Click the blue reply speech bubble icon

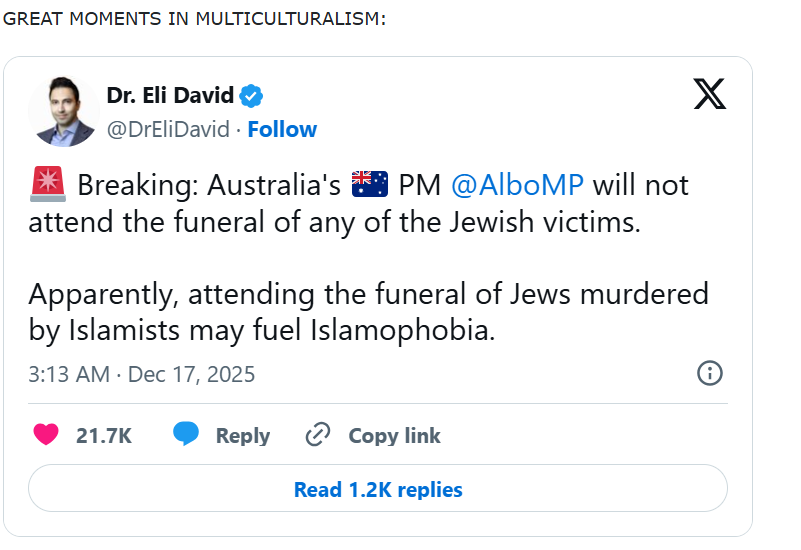(x=187, y=435)
